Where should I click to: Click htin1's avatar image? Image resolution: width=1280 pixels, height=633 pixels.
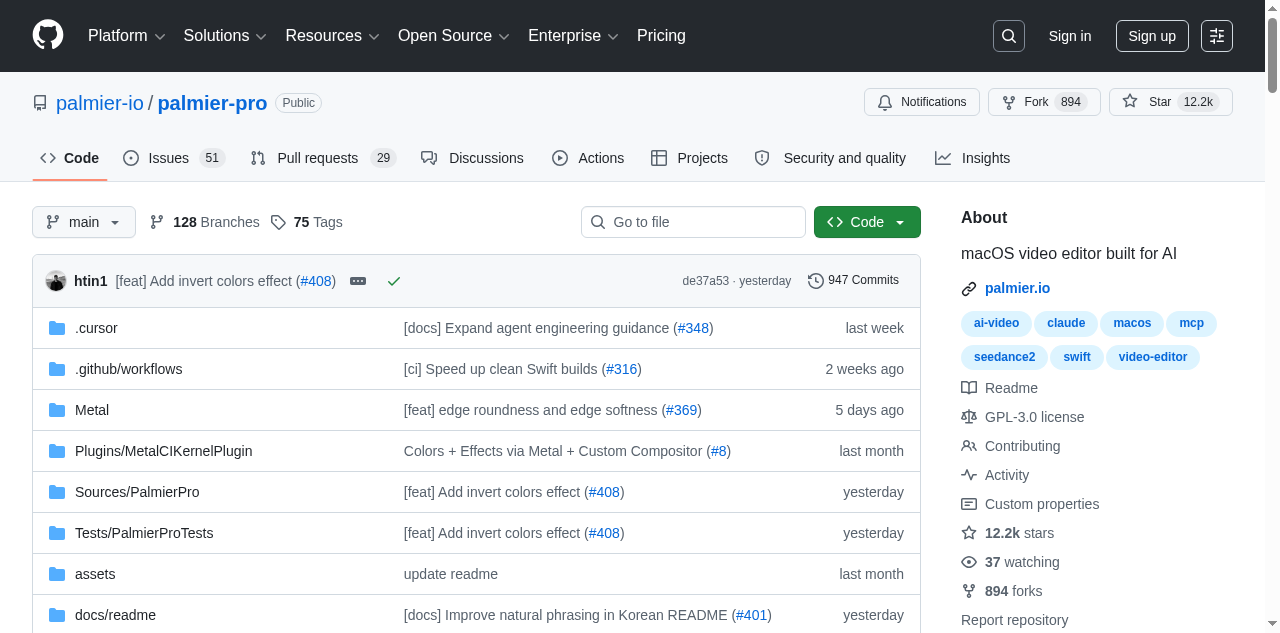(56, 281)
